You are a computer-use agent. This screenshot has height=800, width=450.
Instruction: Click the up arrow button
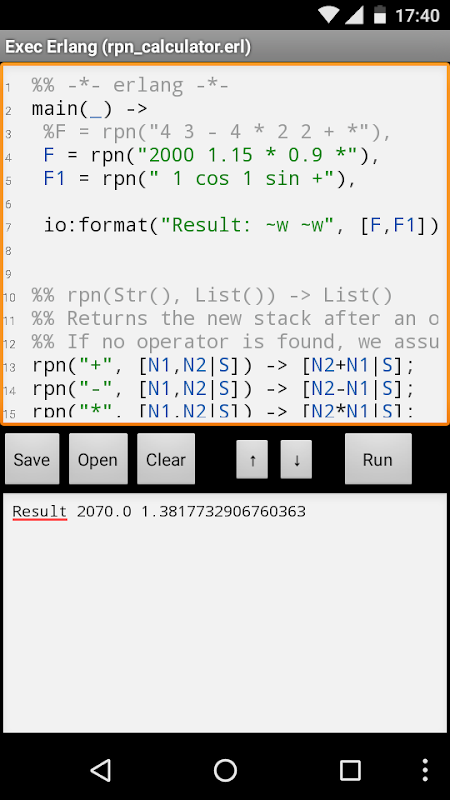(x=252, y=459)
